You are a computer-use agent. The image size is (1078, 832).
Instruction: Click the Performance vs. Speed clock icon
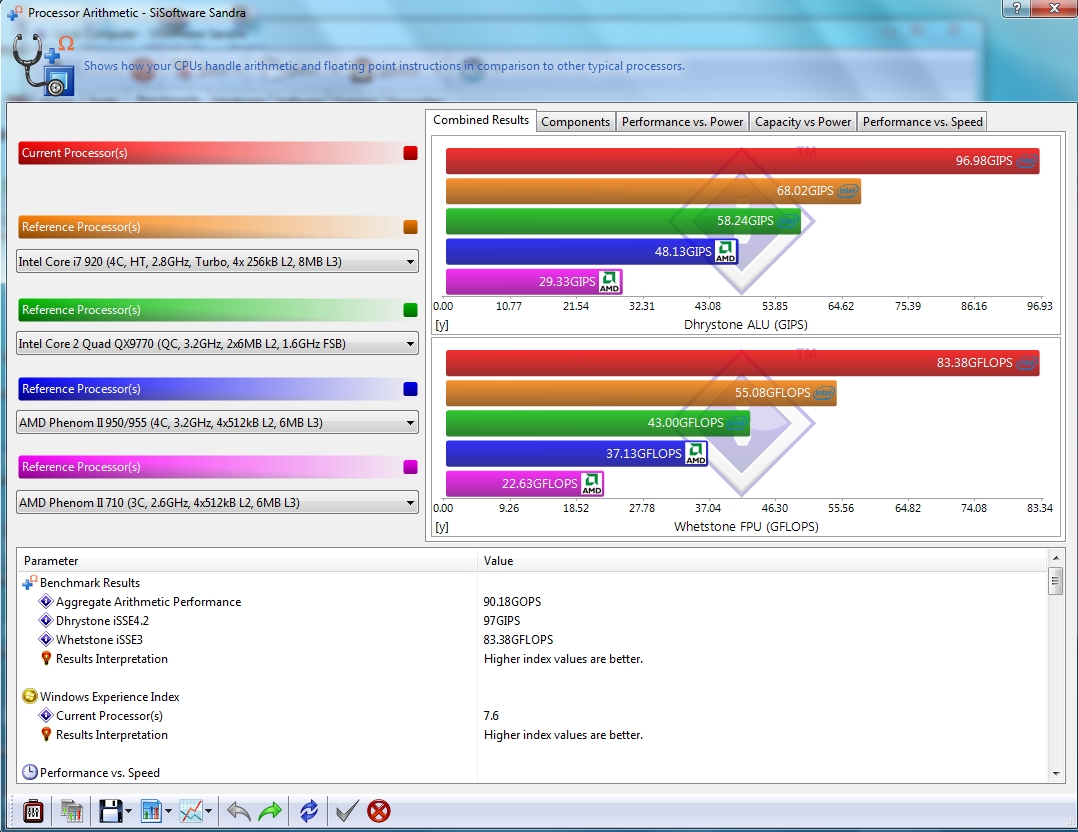coord(30,772)
